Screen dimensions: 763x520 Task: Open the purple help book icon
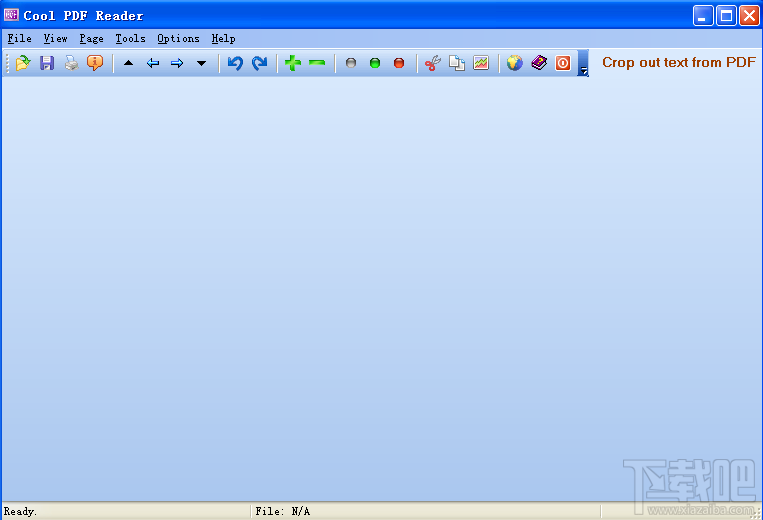(539, 63)
